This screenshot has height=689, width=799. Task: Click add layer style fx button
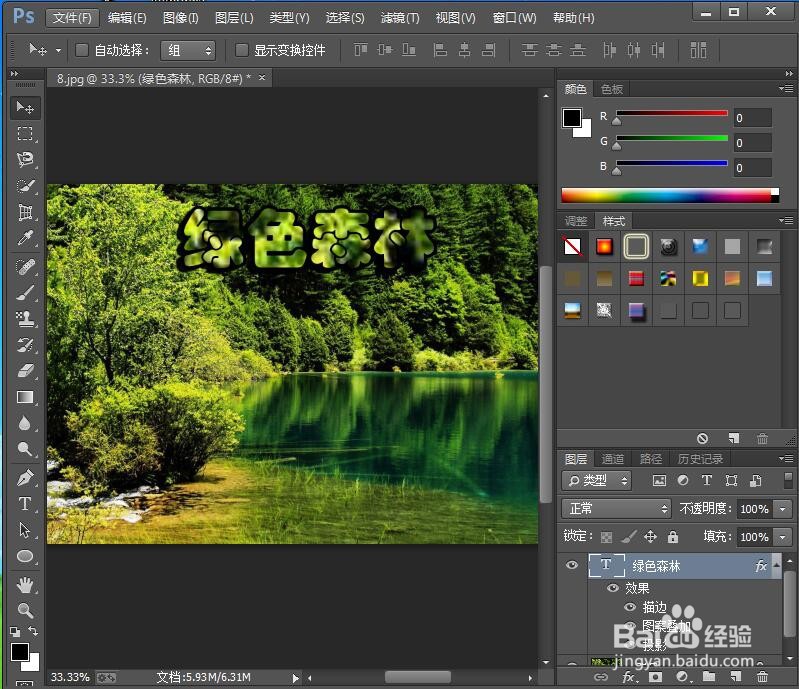pos(628,677)
